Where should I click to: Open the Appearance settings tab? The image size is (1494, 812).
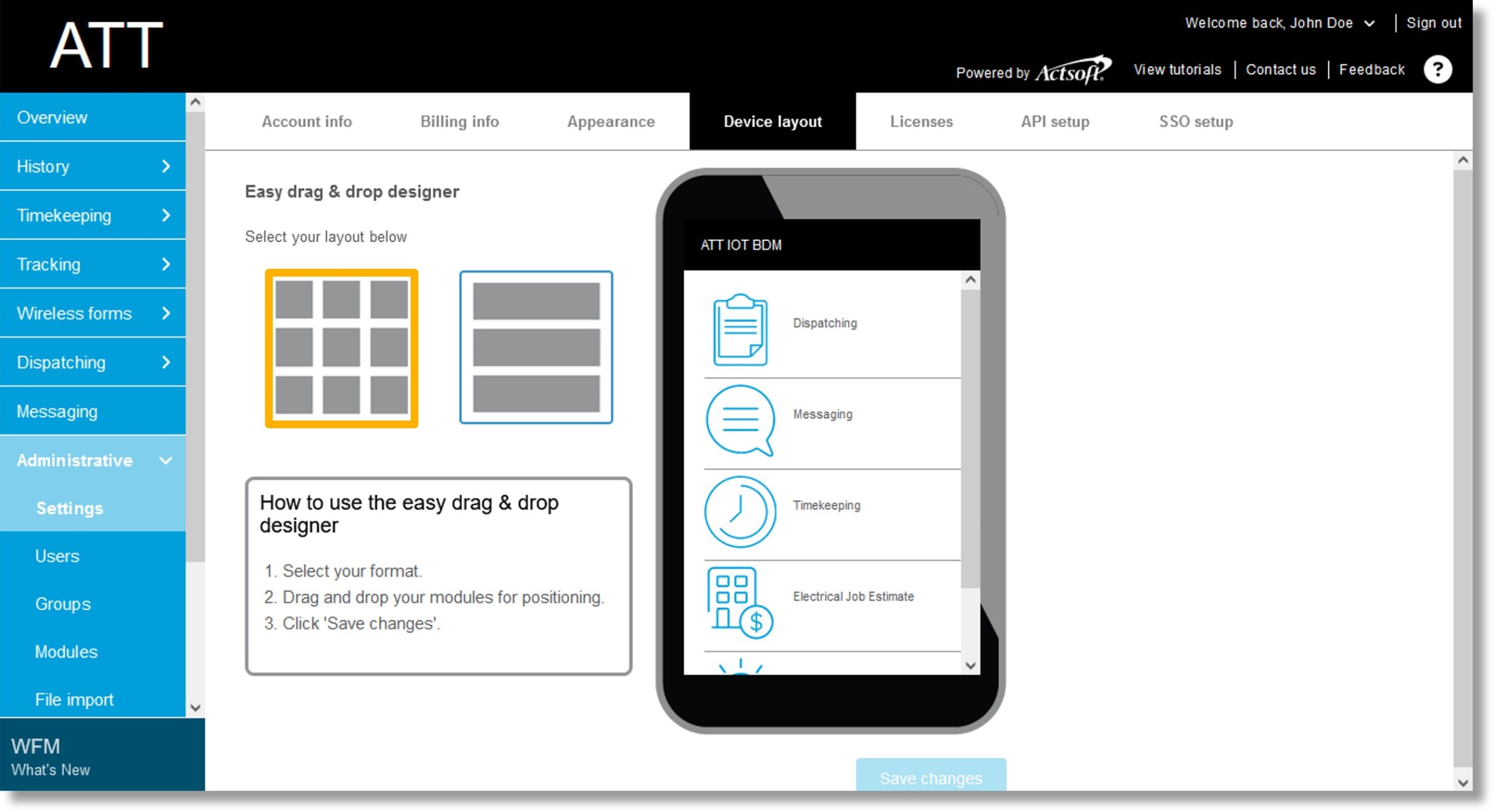(610, 121)
